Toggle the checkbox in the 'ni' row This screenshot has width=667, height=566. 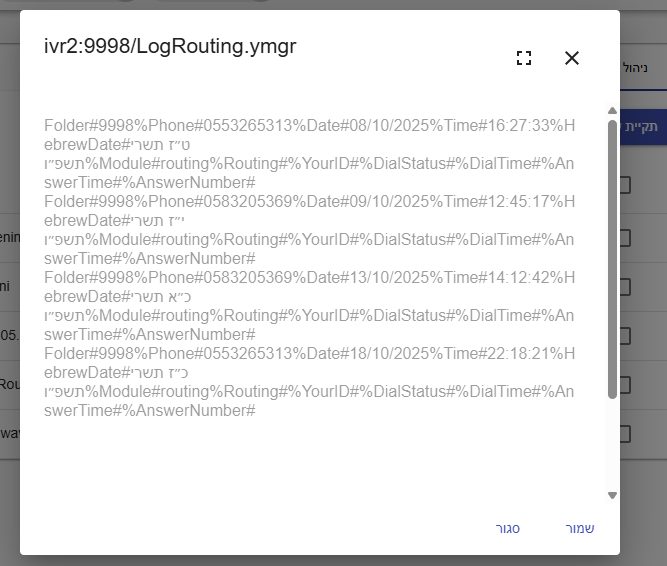[x=625, y=287]
